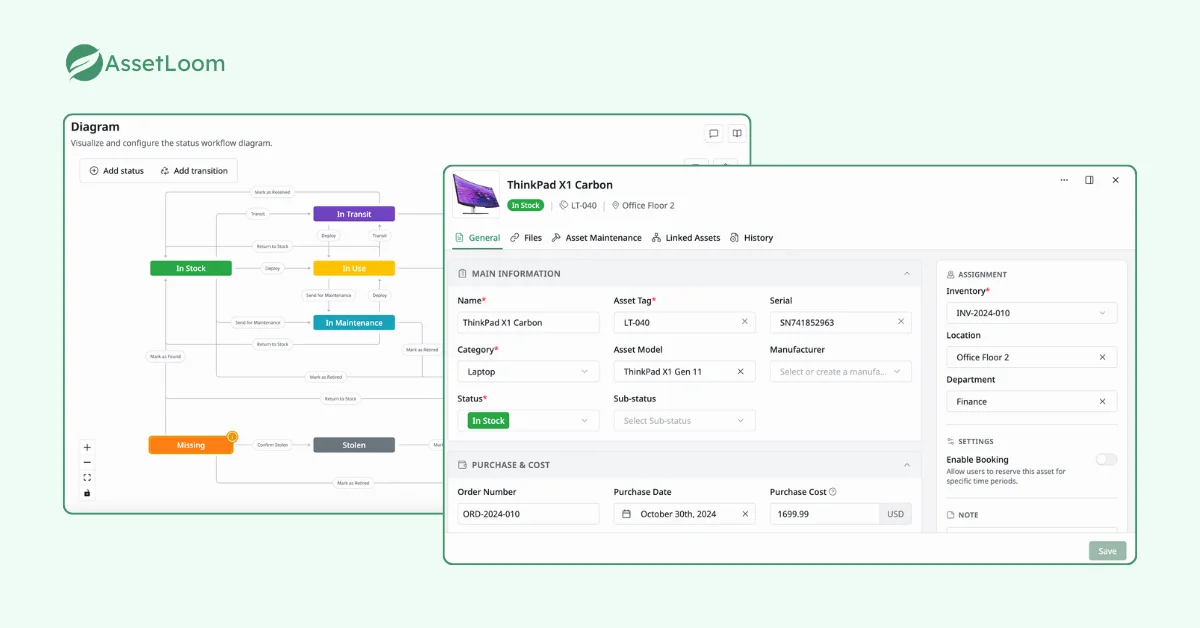1200x628 pixels.
Task: Switch to the General tab
Action: [478, 238]
